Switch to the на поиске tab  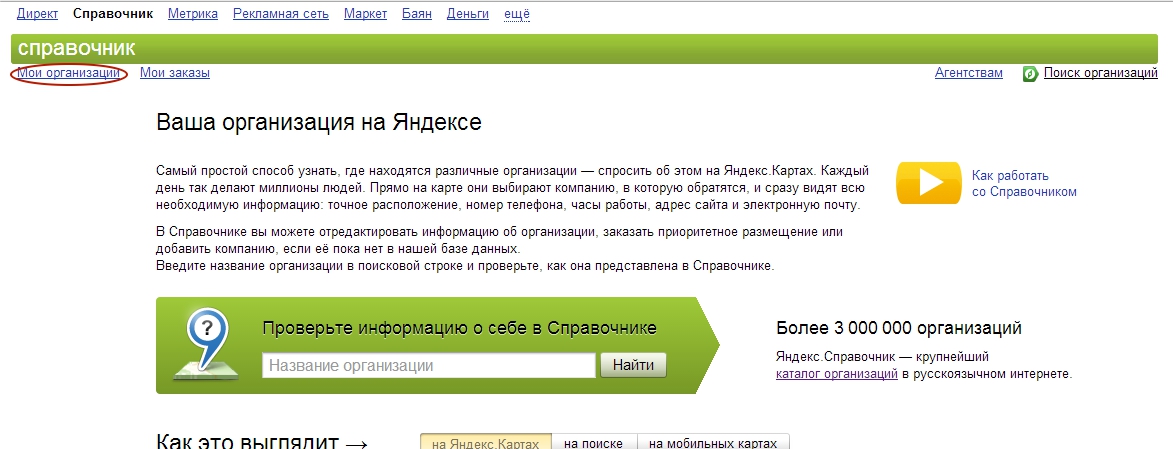pos(594,442)
